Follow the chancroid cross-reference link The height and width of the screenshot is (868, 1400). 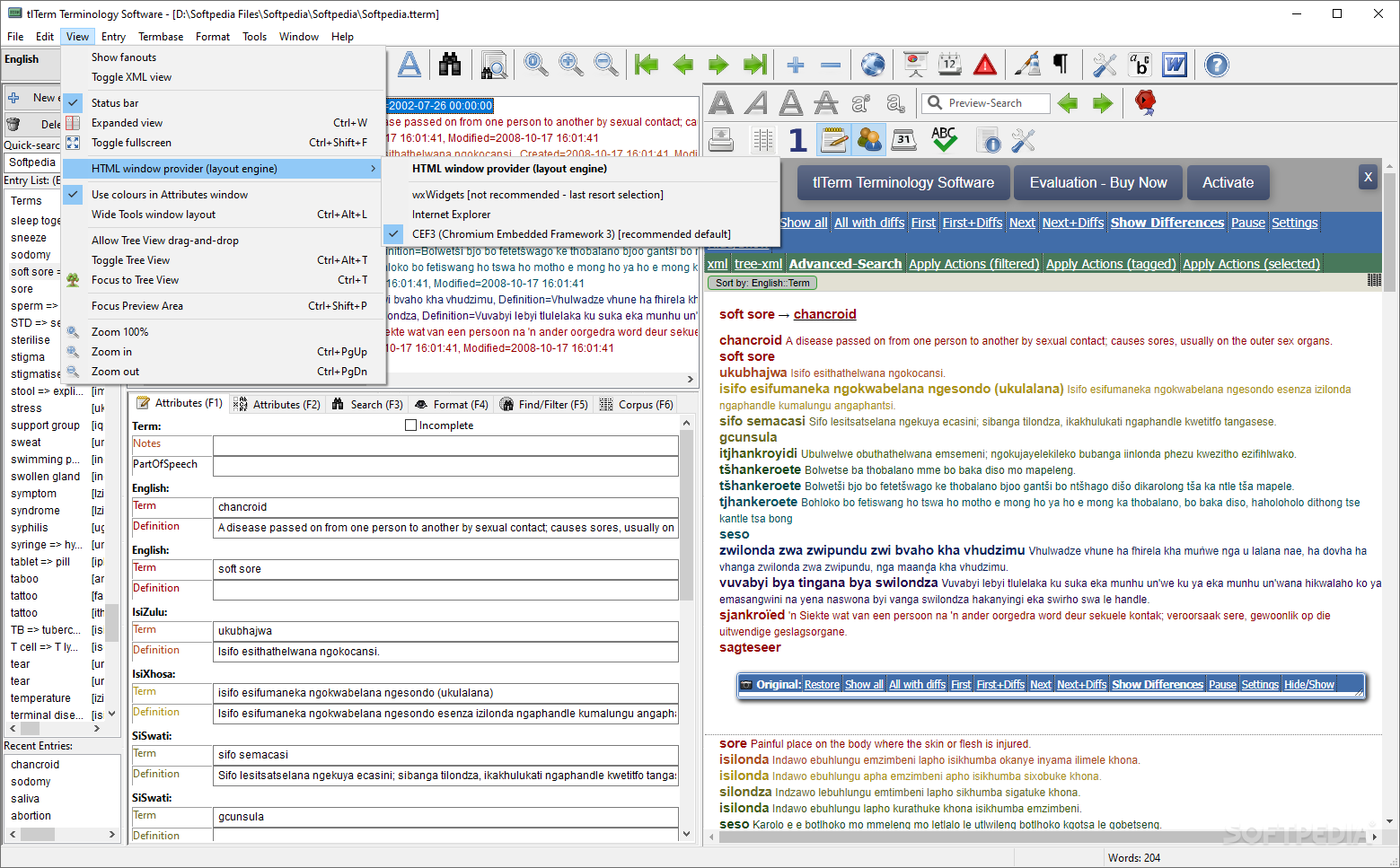[824, 314]
